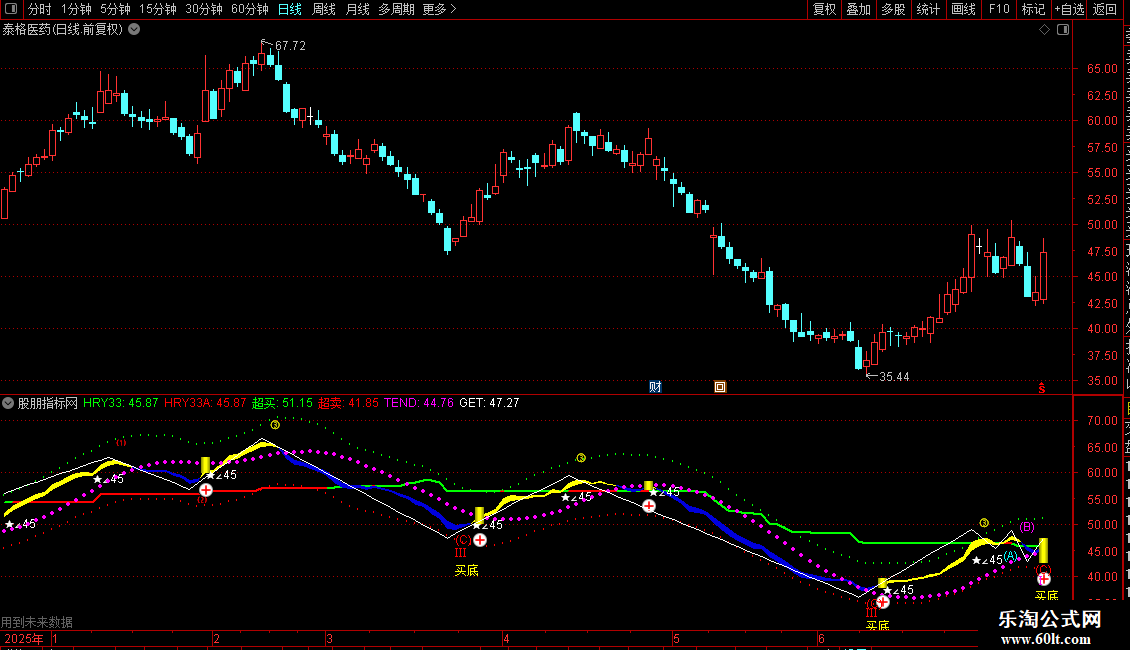This screenshot has height=650, width=1130.
Task: Click the 财 financial marker on chart
Action: [x=655, y=387]
